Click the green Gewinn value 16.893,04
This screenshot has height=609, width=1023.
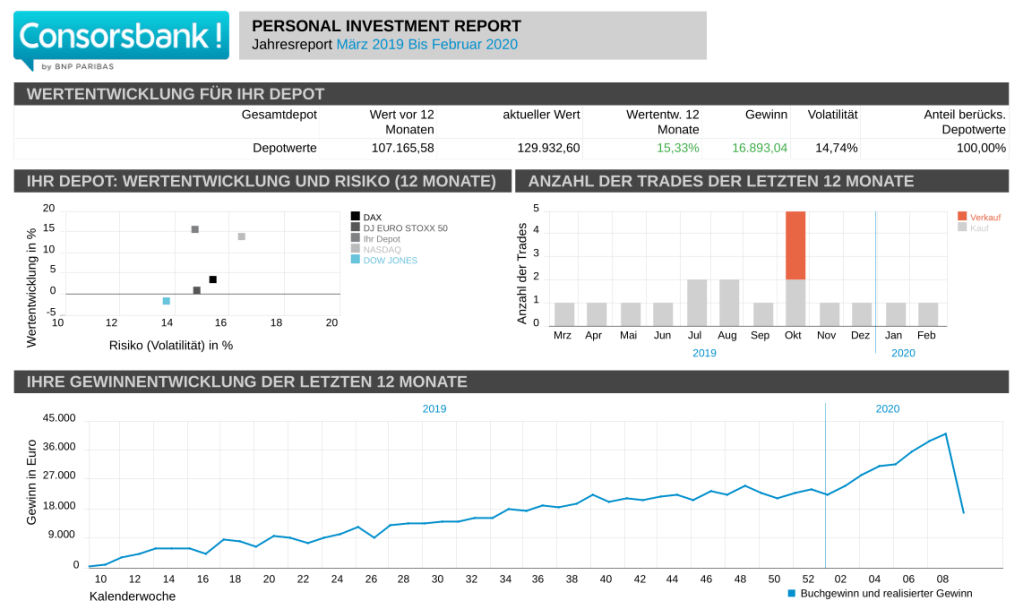click(x=759, y=148)
